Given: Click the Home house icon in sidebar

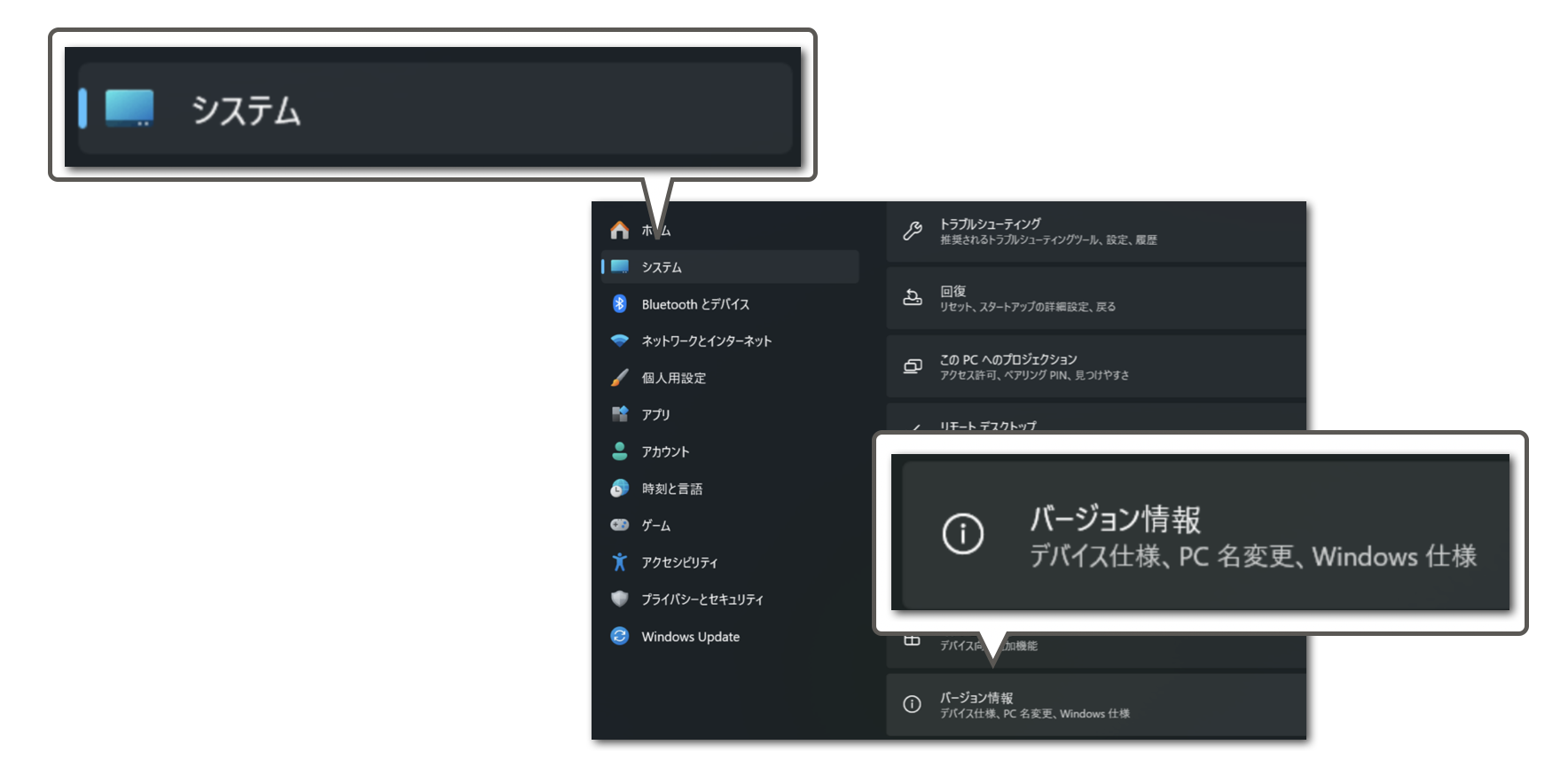Looking at the screenshot, I should [x=619, y=231].
